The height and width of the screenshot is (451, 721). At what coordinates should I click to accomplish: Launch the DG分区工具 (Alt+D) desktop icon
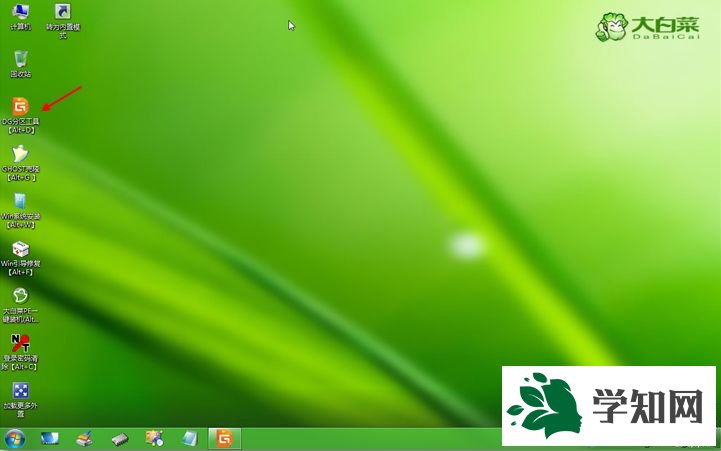click(20, 115)
